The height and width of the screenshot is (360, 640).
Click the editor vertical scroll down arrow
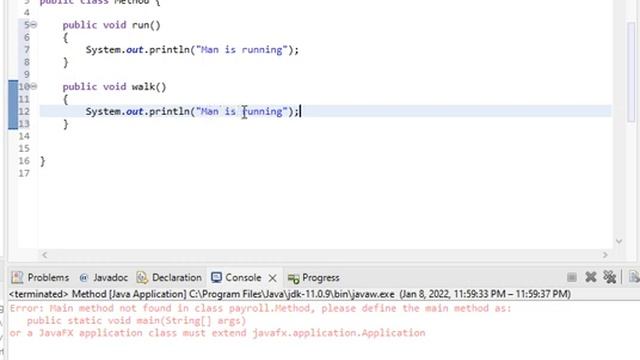pos(619,241)
